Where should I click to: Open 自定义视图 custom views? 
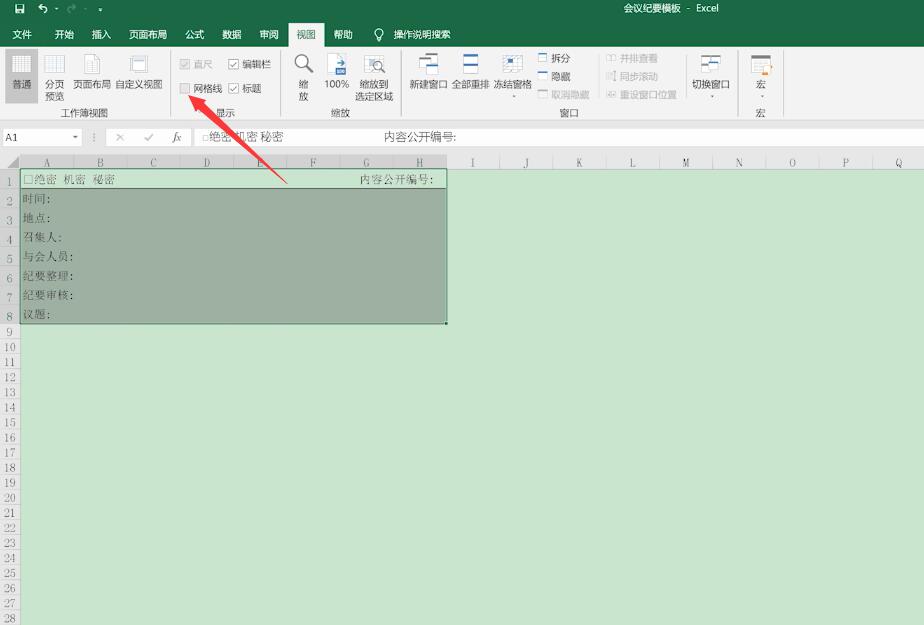coord(139,73)
